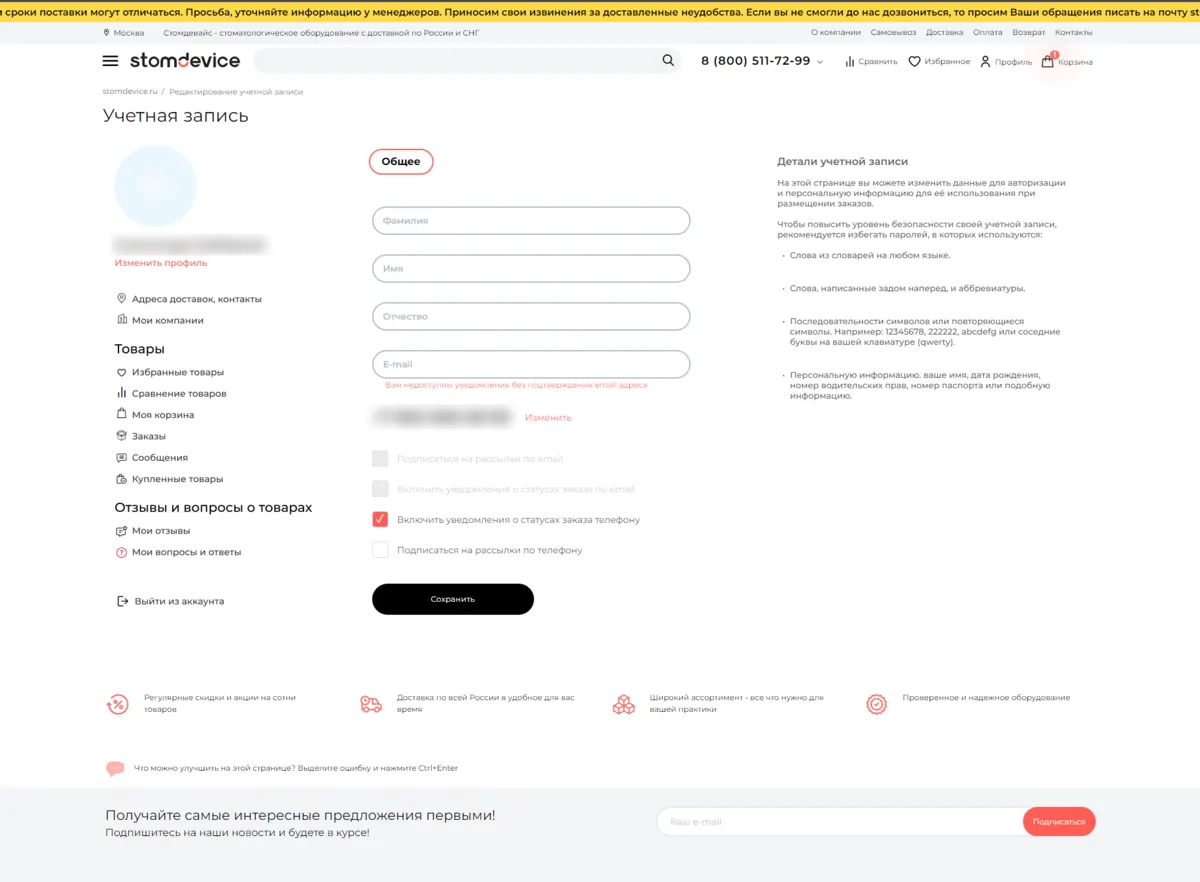
Task: Click the Изменить профиль link
Action: tap(161, 263)
